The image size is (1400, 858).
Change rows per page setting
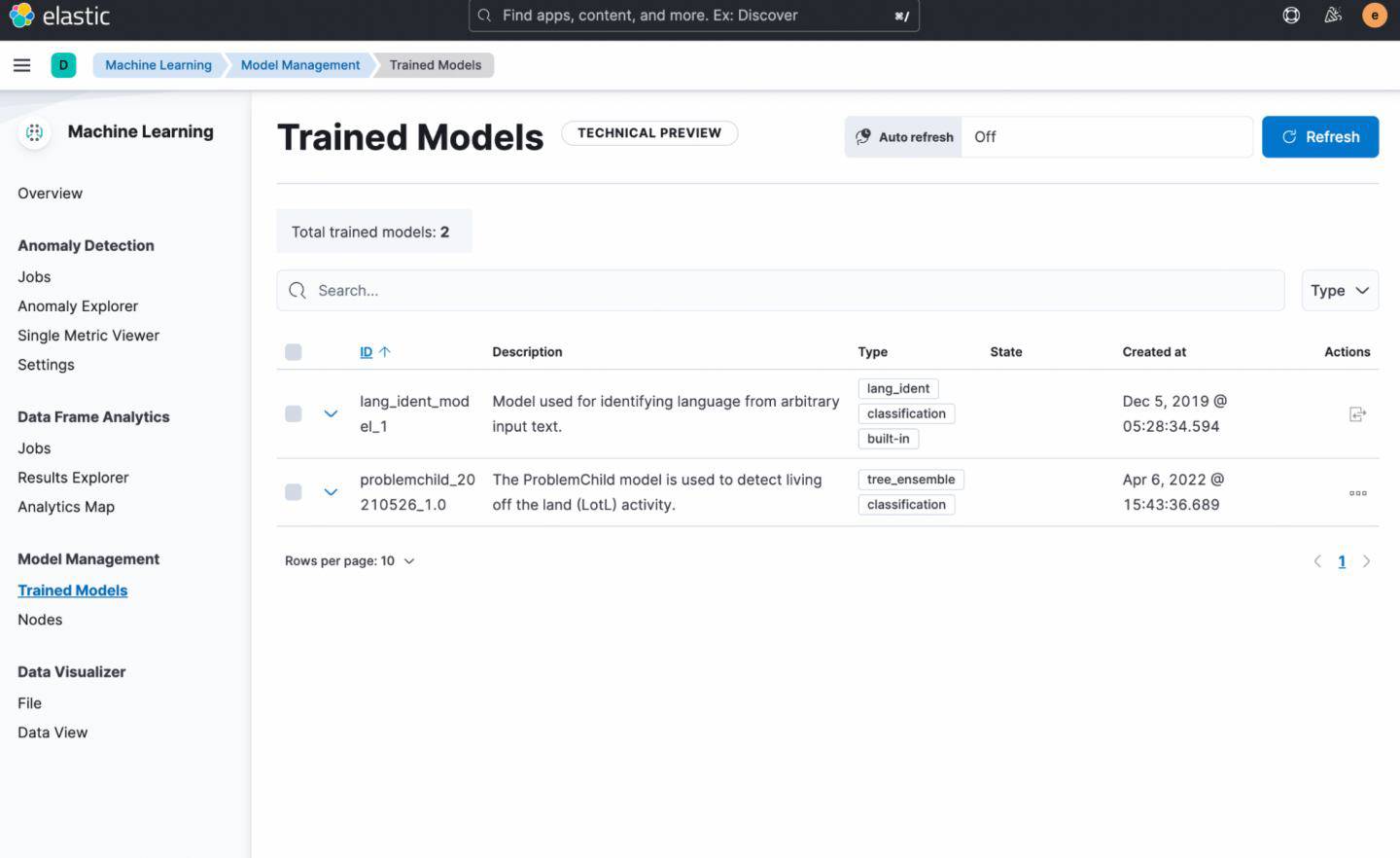[350, 560]
